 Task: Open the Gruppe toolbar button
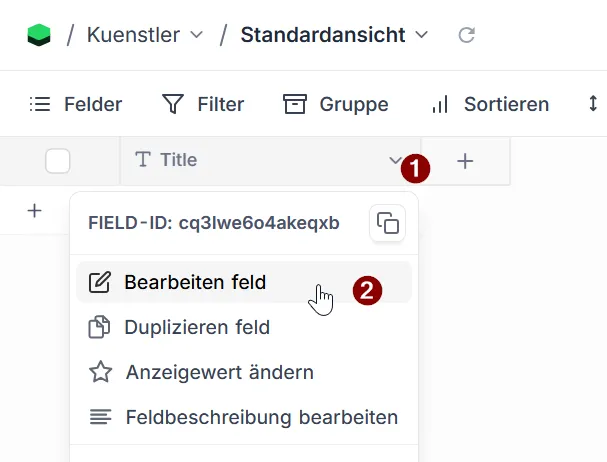coord(335,104)
